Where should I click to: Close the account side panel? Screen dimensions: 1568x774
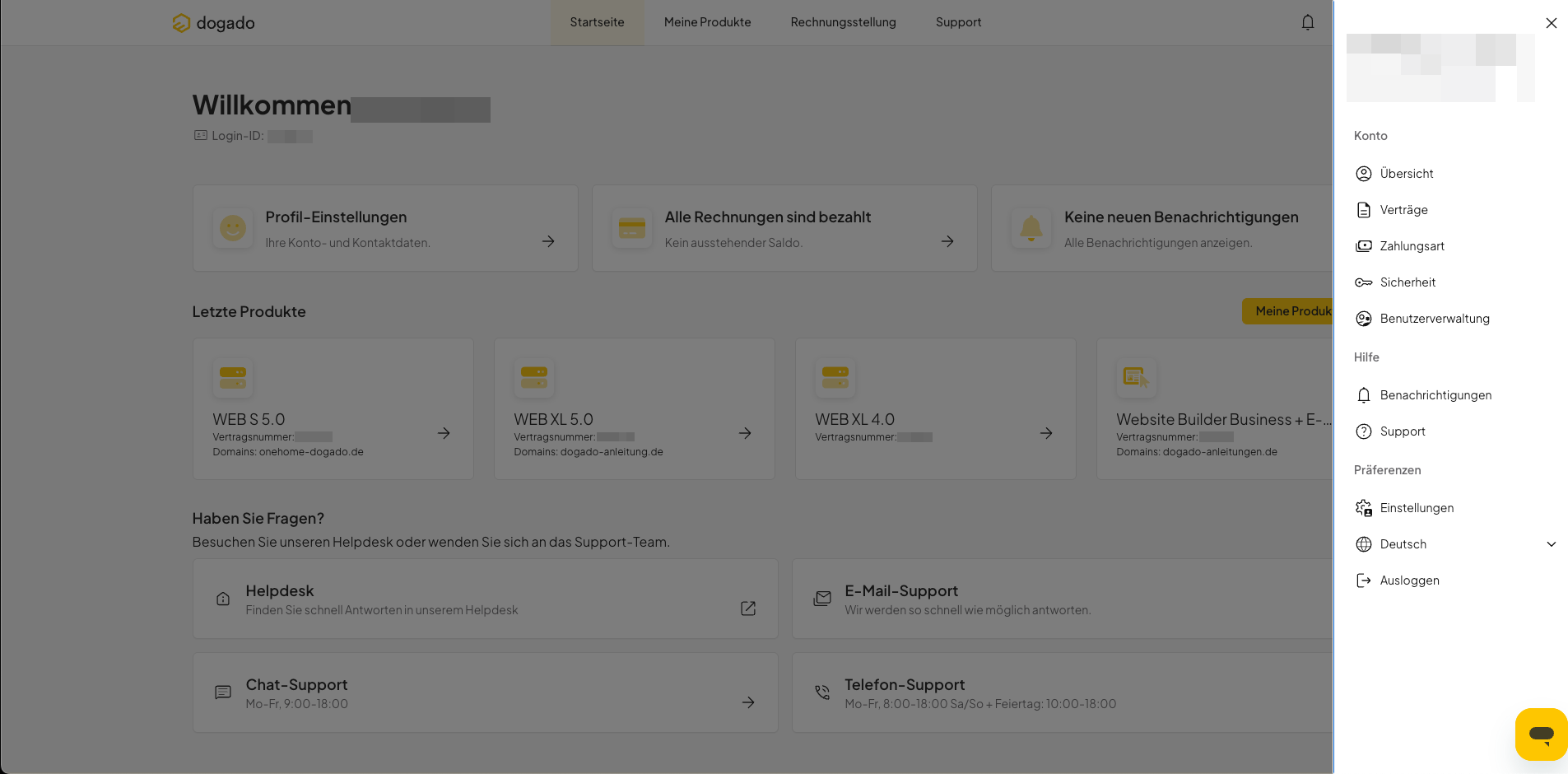click(1551, 23)
